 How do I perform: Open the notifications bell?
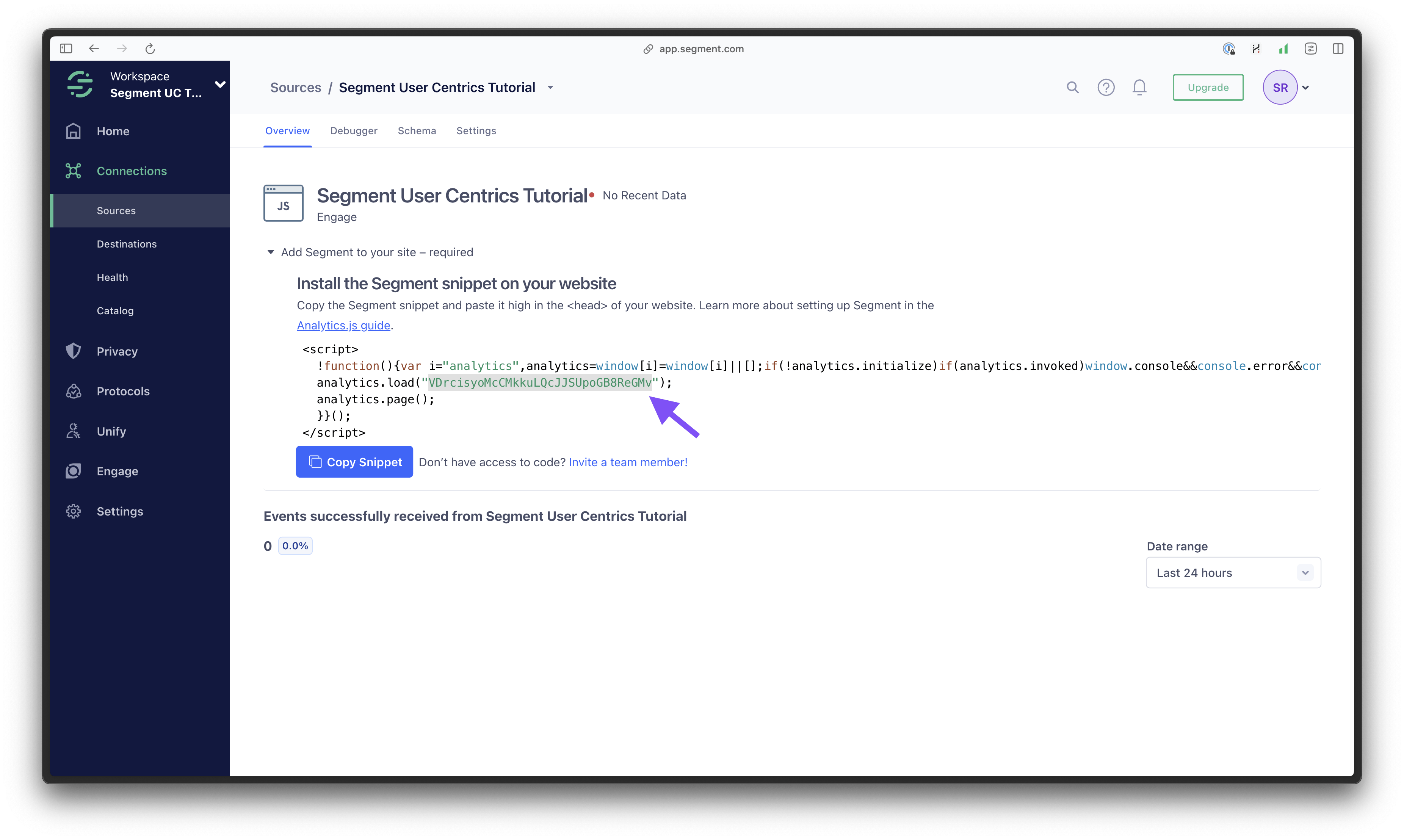tap(1139, 87)
